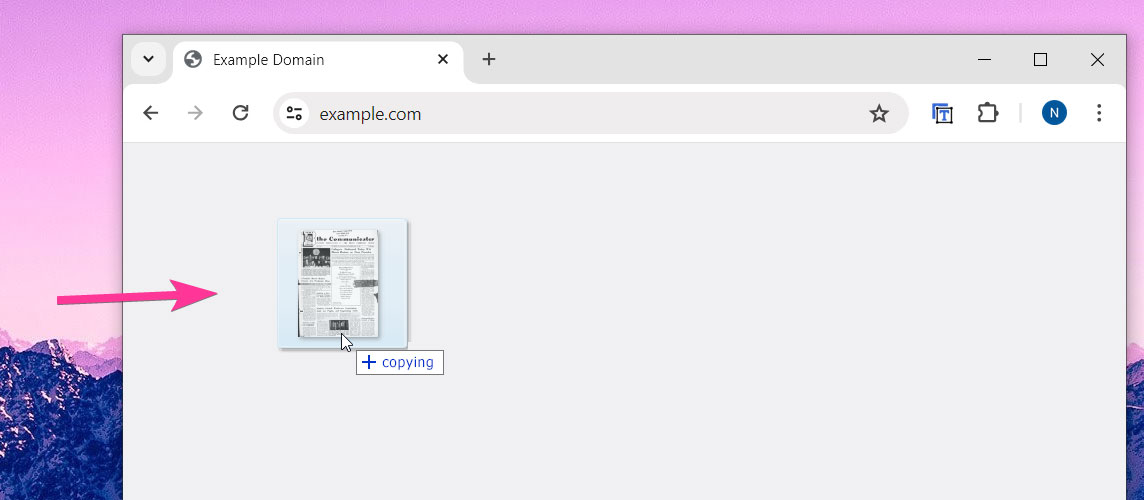Close the Chrome browser window

coord(1097,60)
